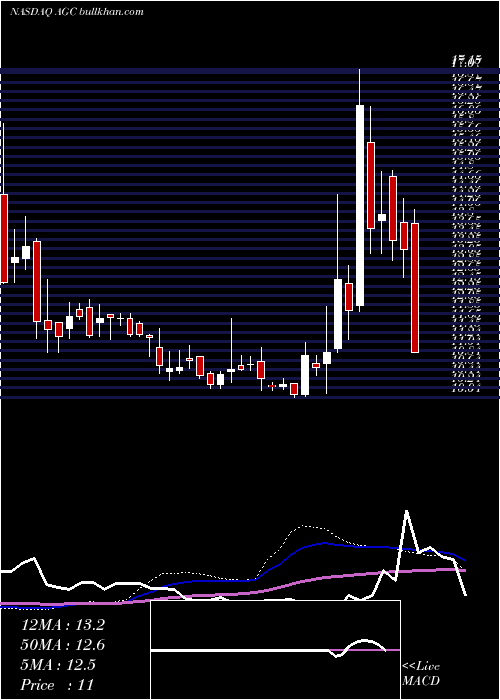Click the 'Price : 11' text
This screenshot has height=700, width=500.
[x=57, y=685]
